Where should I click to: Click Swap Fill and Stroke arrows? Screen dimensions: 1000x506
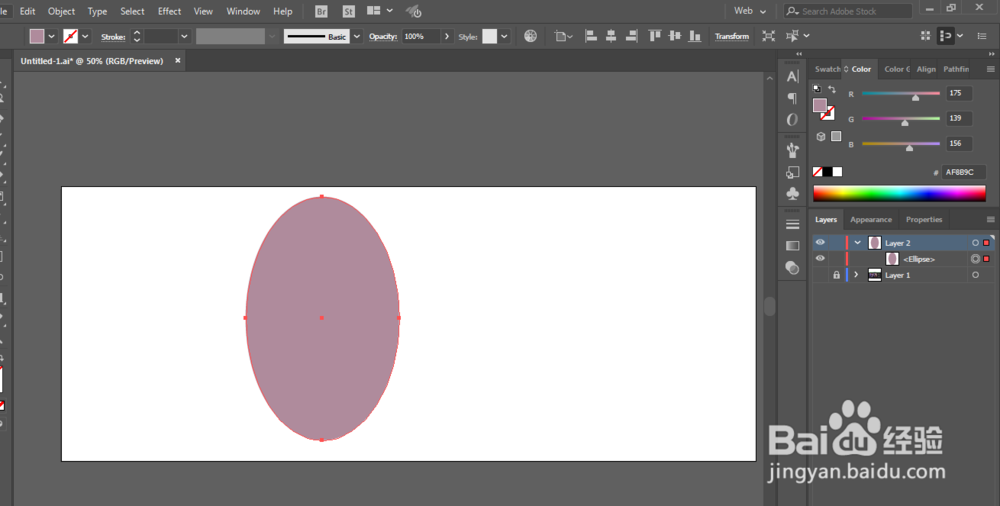(832, 89)
